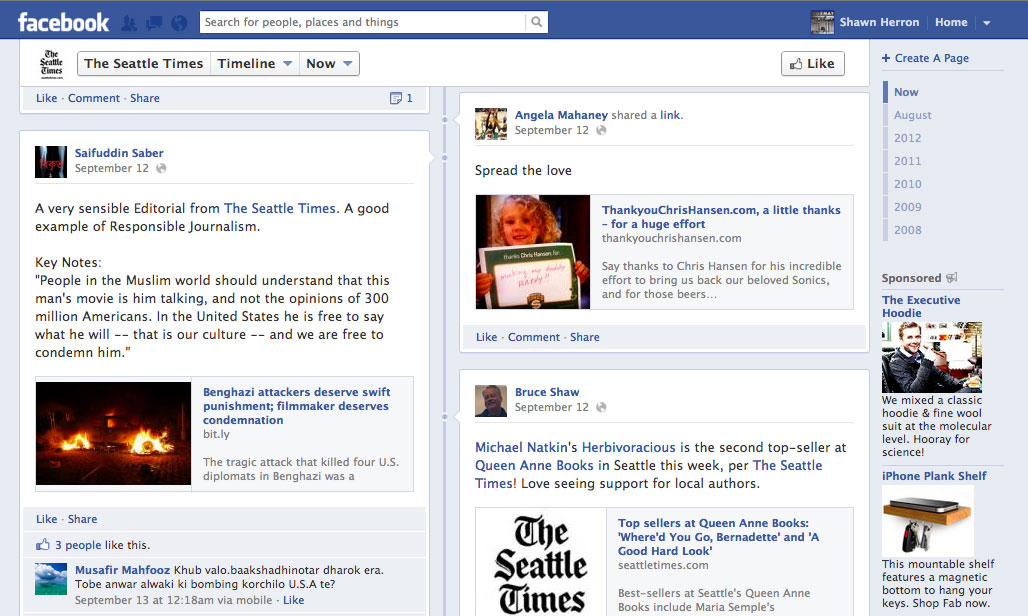Open ThankyouChrisHansen.com article headline

721,217
